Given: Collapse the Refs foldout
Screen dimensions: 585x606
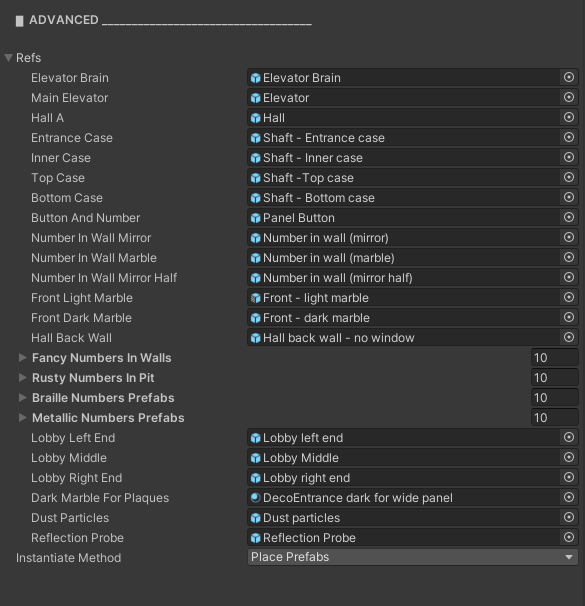Looking at the screenshot, I should coord(9,58).
